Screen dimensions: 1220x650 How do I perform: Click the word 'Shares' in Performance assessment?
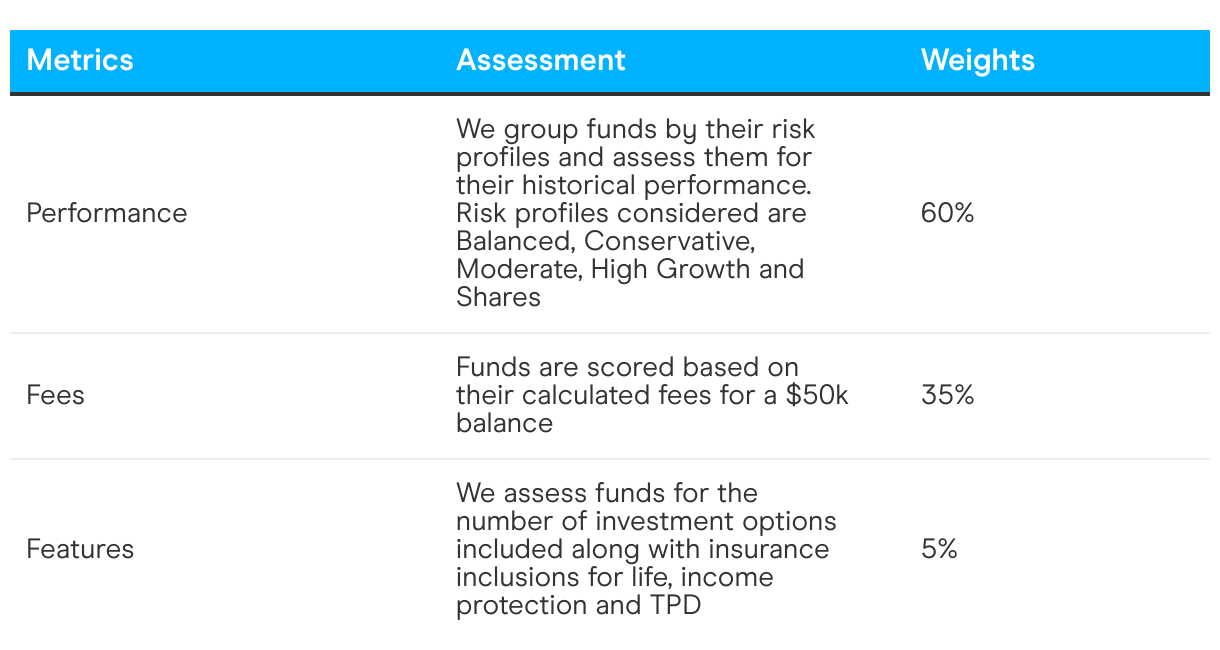(x=498, y=297)
